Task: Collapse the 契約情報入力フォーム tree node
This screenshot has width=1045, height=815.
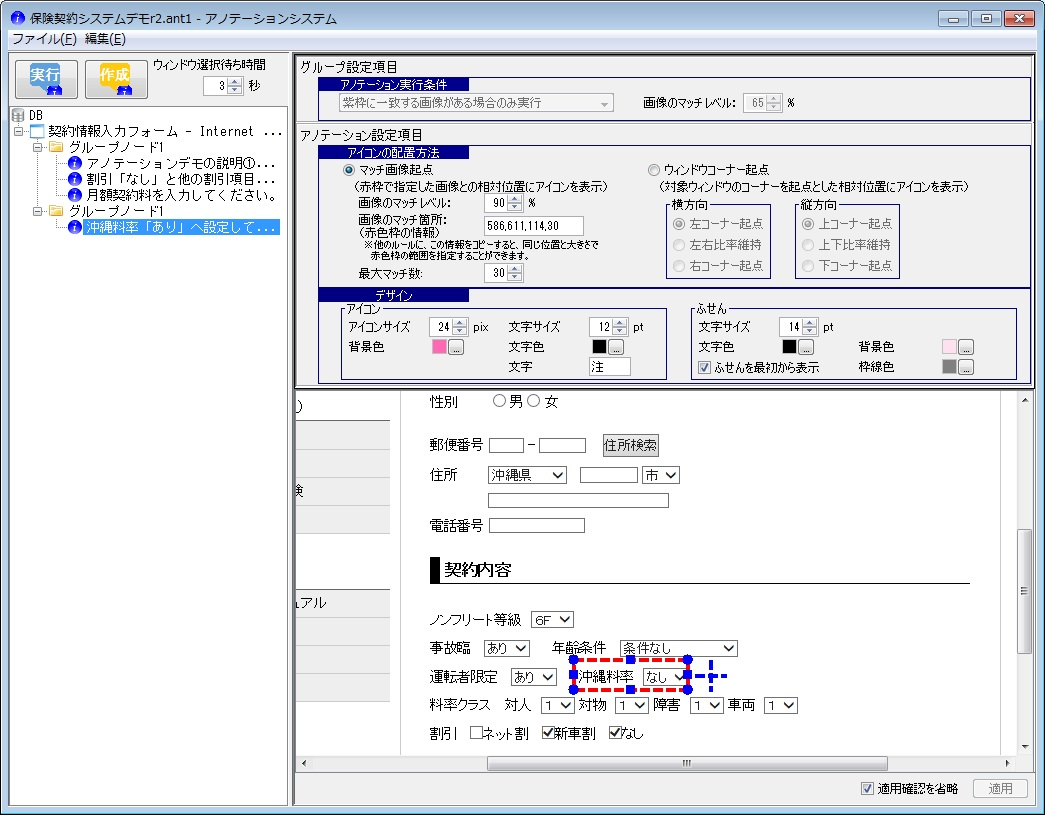Action: point(19,131)
